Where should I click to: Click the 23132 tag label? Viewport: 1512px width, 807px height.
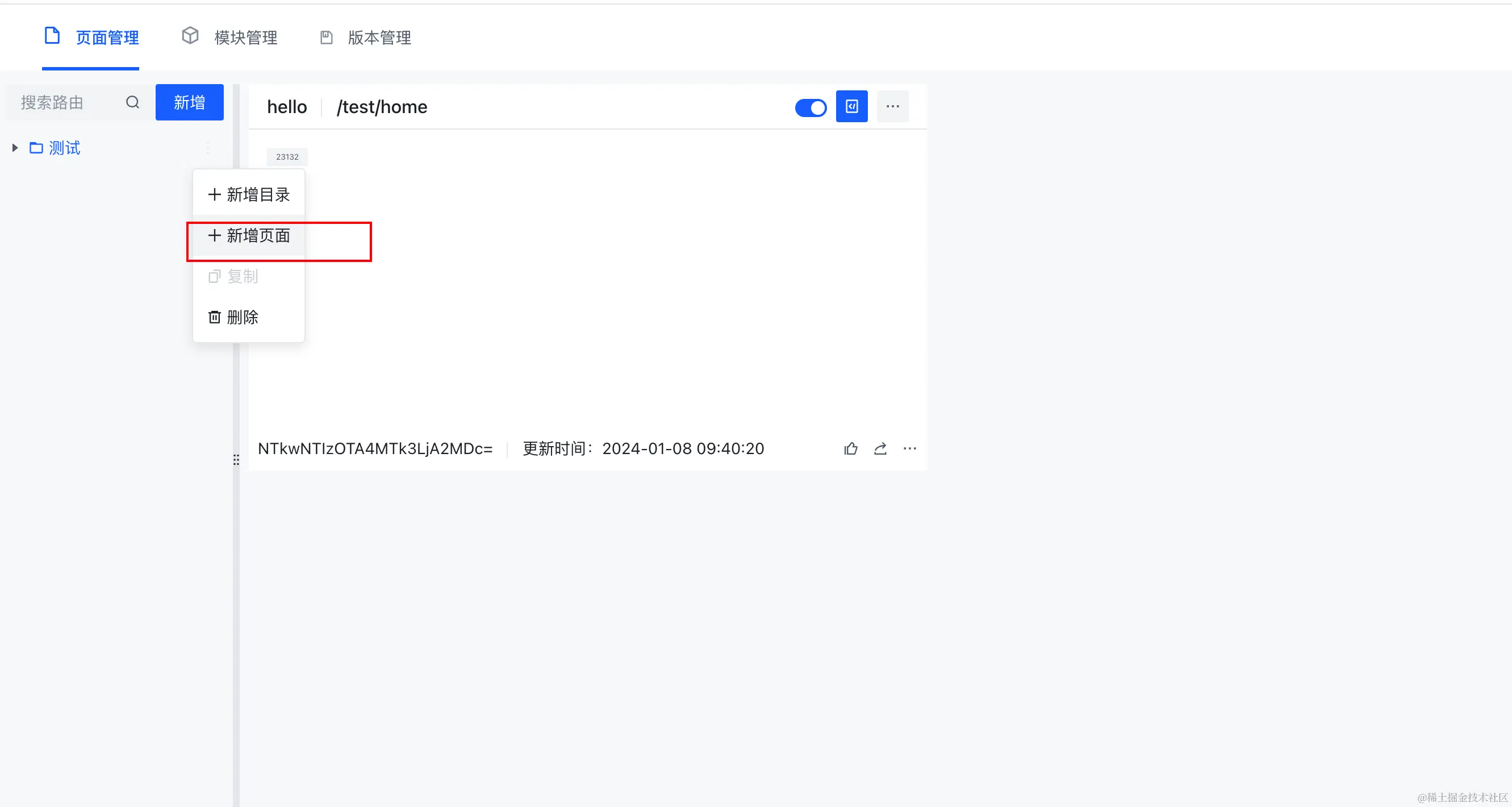coord(287,157)
